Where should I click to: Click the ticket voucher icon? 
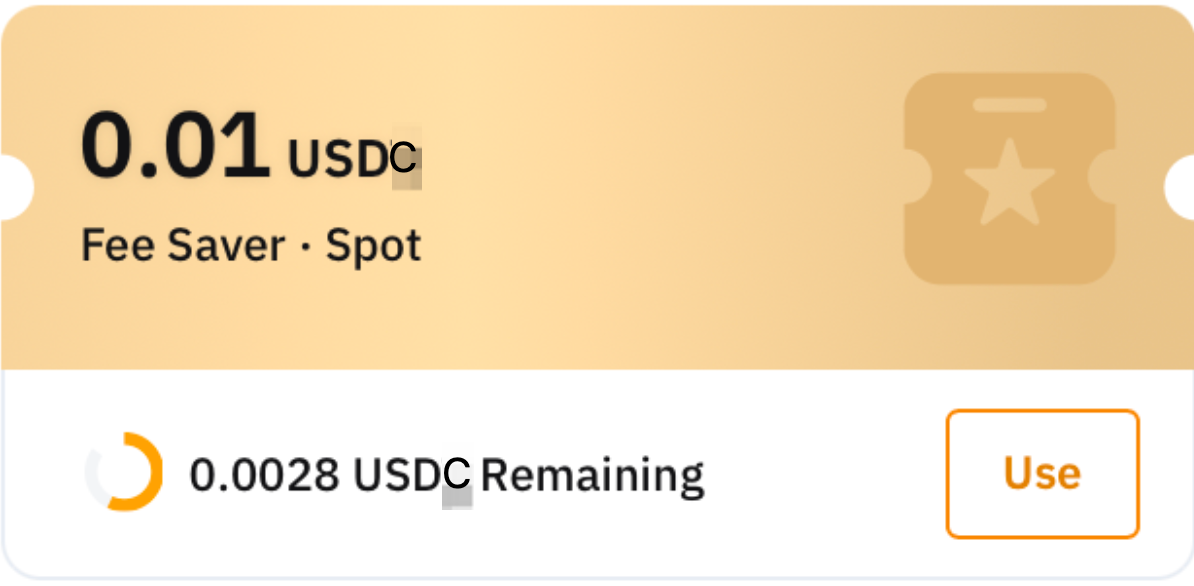coord(1009,178)
